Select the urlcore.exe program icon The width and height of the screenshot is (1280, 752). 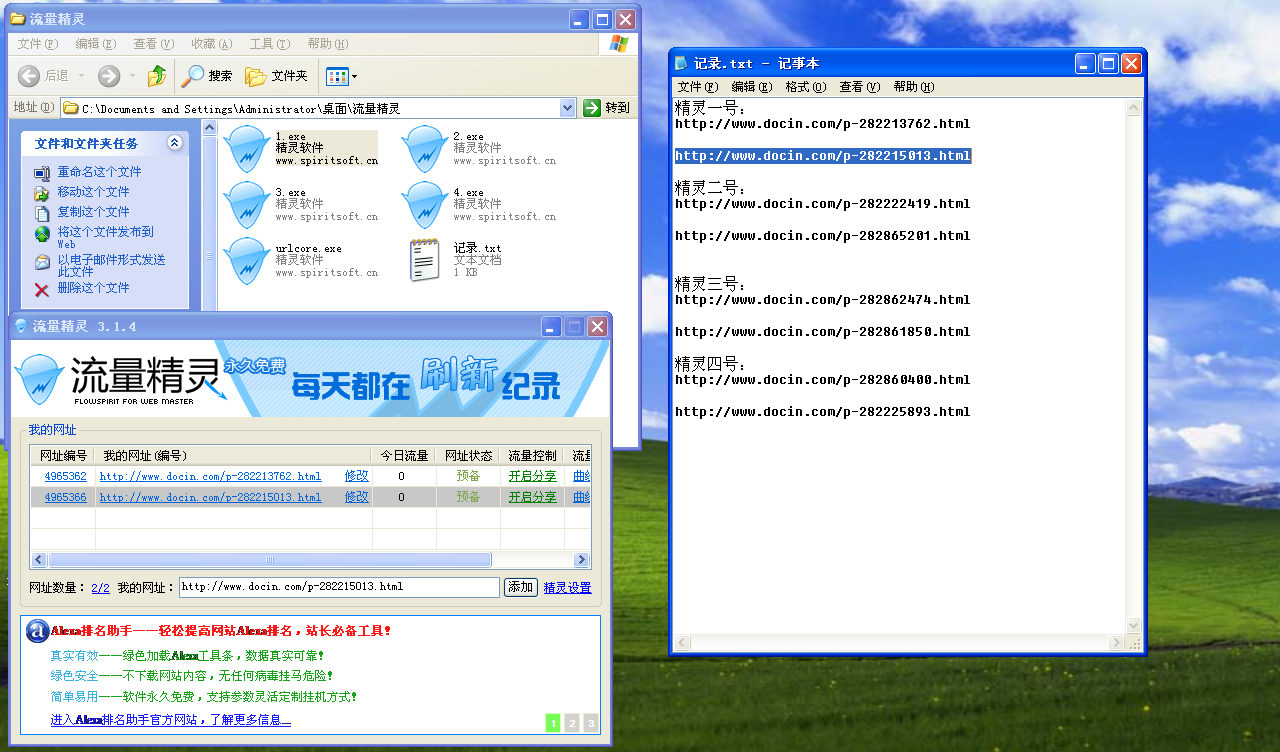click(246, 260)
